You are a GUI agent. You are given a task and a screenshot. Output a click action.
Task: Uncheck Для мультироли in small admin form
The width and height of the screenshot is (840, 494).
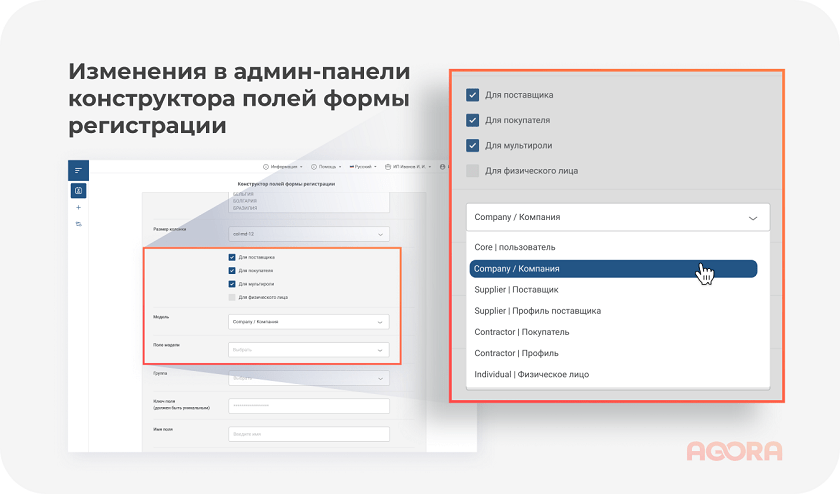[232, 284]
